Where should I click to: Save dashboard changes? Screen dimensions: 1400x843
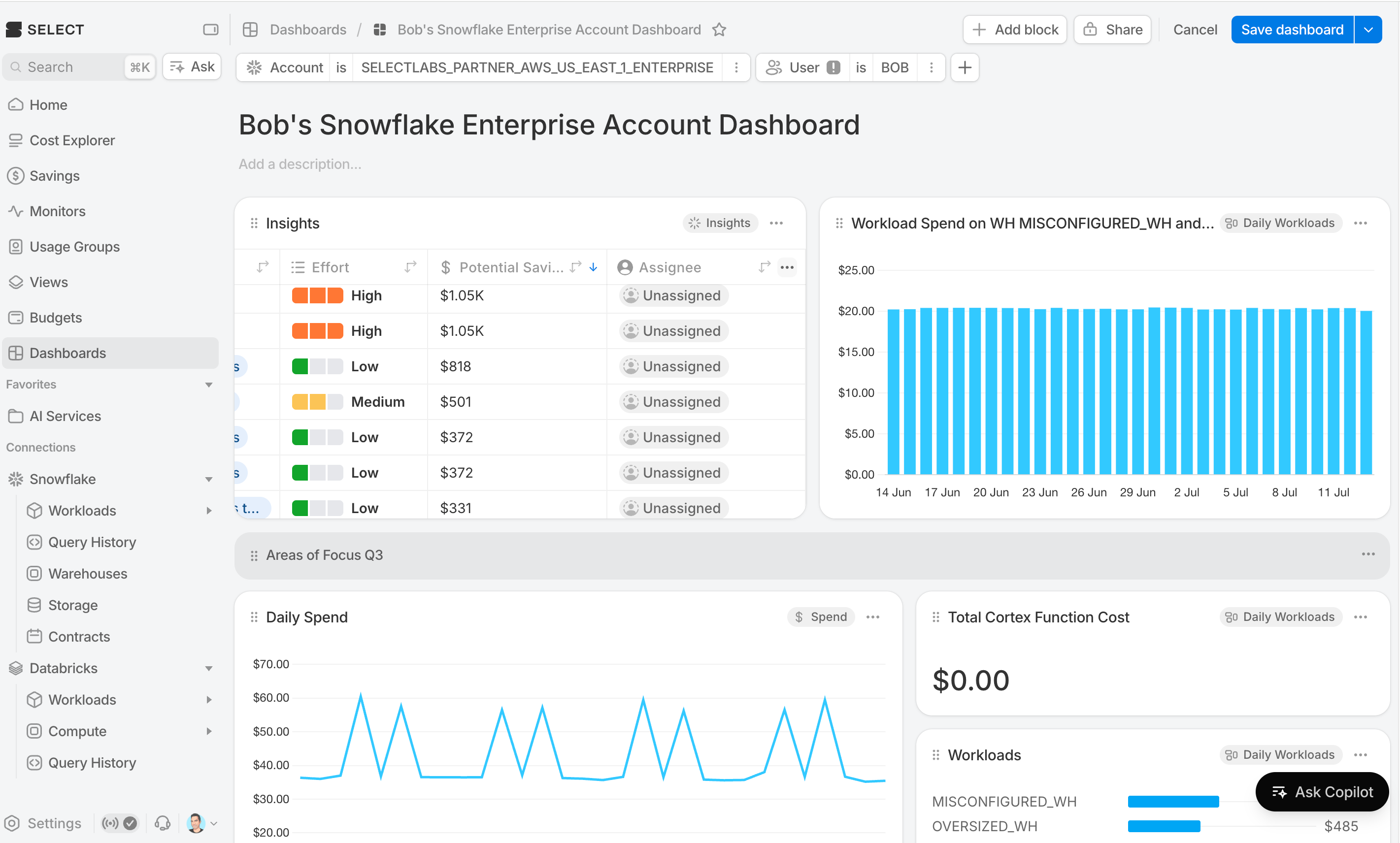click(1292, 30)
